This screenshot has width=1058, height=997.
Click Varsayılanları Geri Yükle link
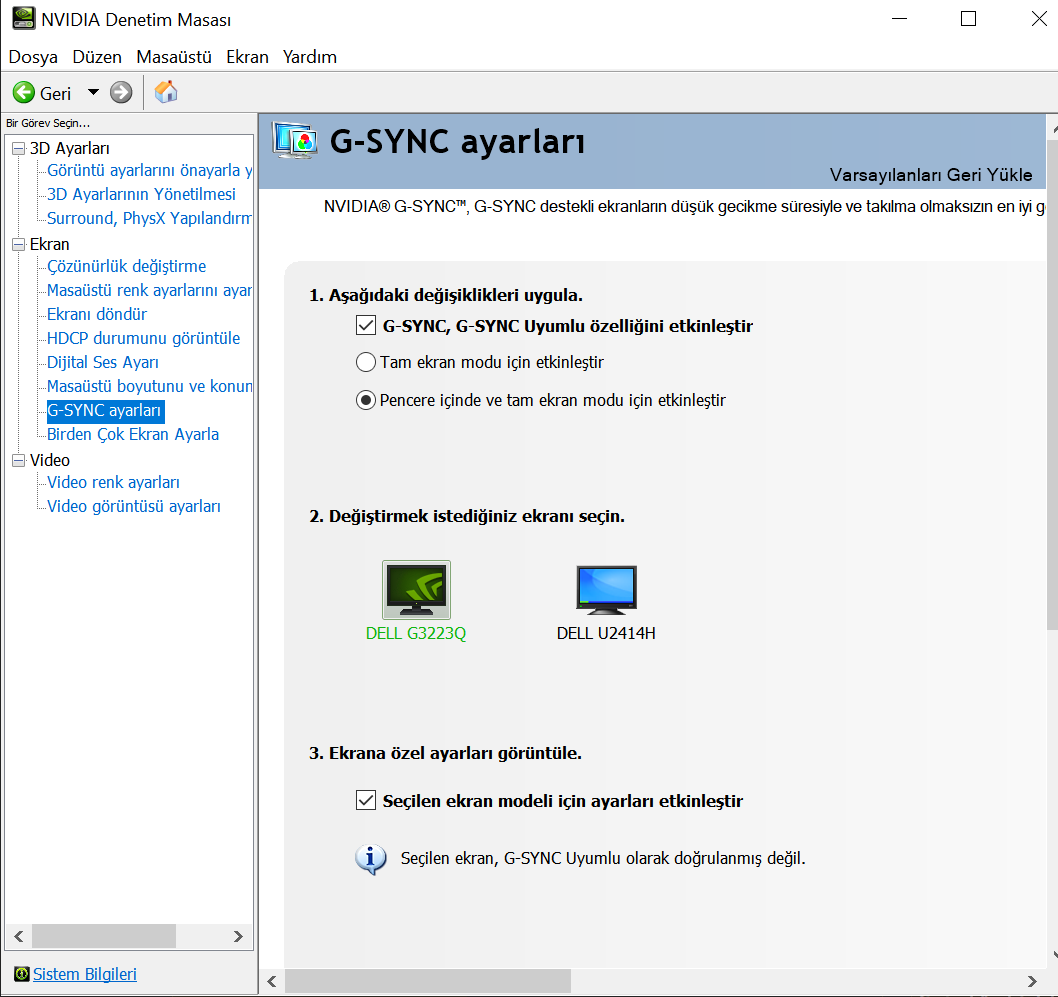(x=931, y=175)
